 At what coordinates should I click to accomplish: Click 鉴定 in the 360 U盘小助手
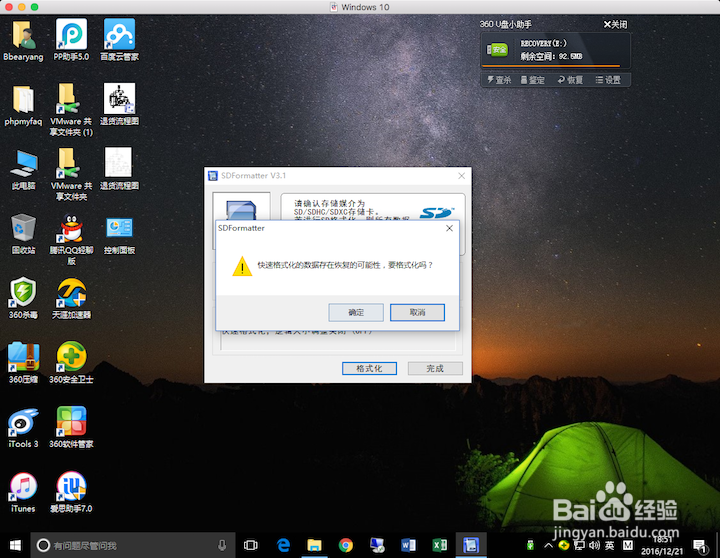(533, 80)
